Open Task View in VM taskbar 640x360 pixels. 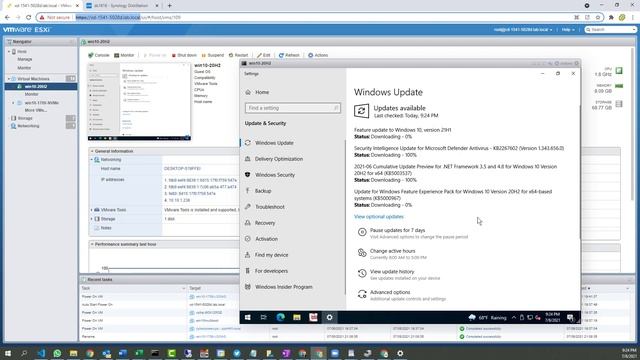(x=264, y=317)
